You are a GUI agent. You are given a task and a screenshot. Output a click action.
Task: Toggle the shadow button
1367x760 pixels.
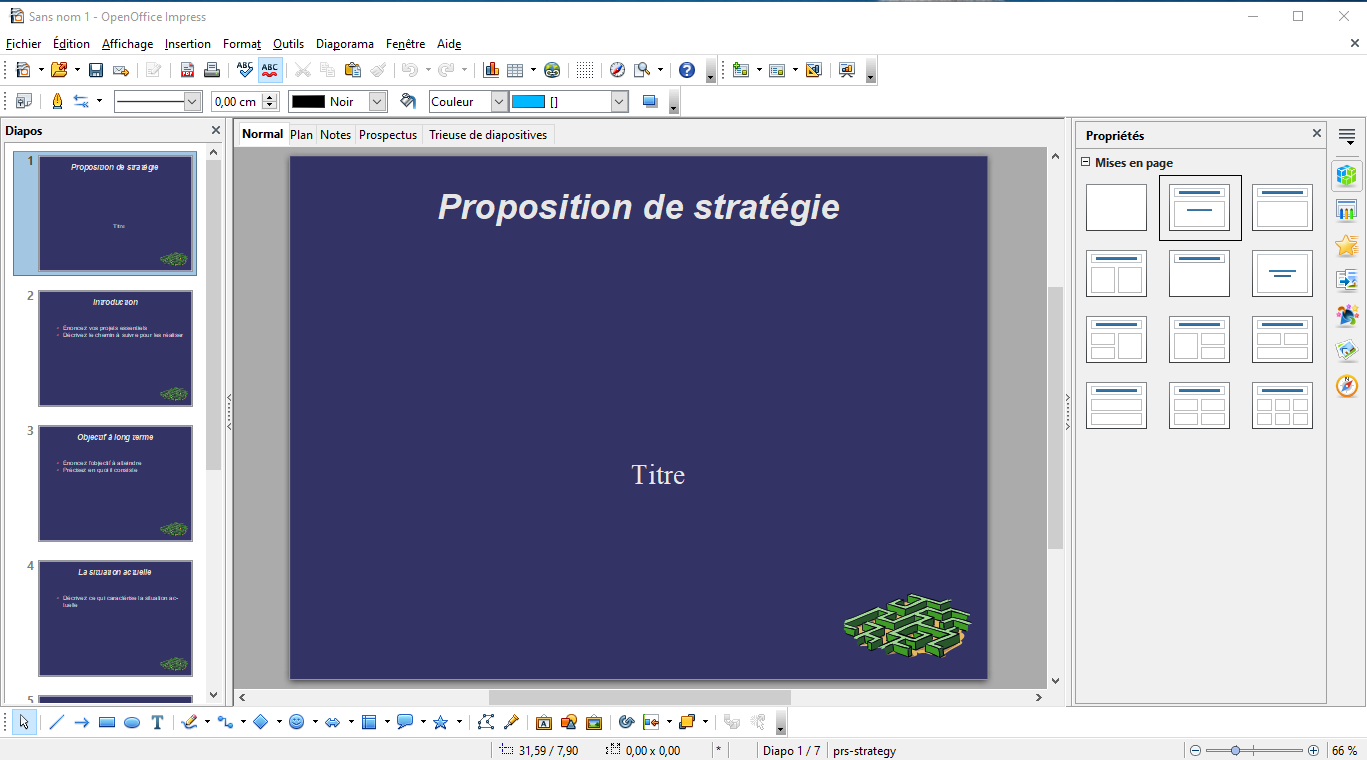click(650, 101)
